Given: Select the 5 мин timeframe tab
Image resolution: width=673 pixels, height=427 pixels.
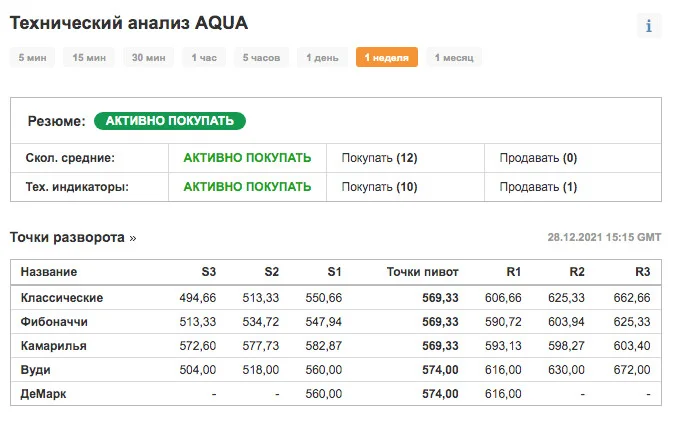Looking at the screenshot, I should (33, 58).
